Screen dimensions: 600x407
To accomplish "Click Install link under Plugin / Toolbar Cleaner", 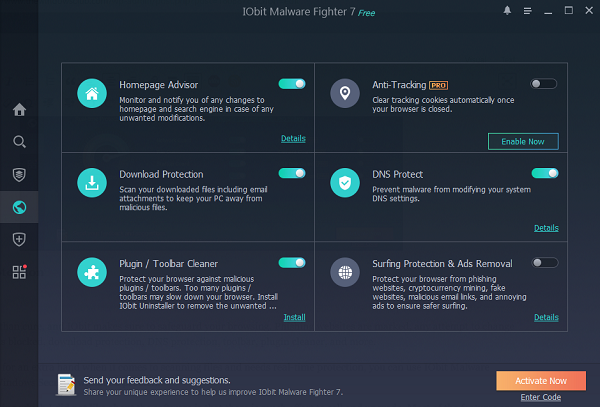I will point(294,317).
